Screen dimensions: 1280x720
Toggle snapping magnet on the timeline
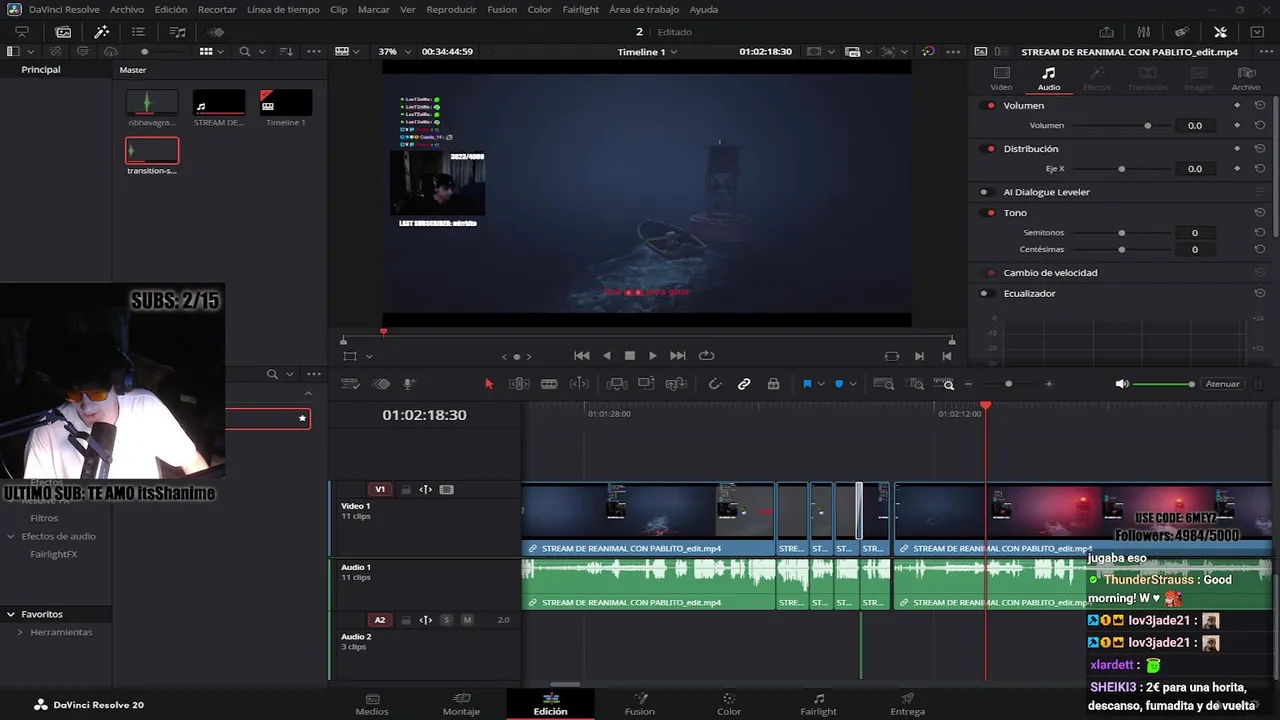click(714, 384)
